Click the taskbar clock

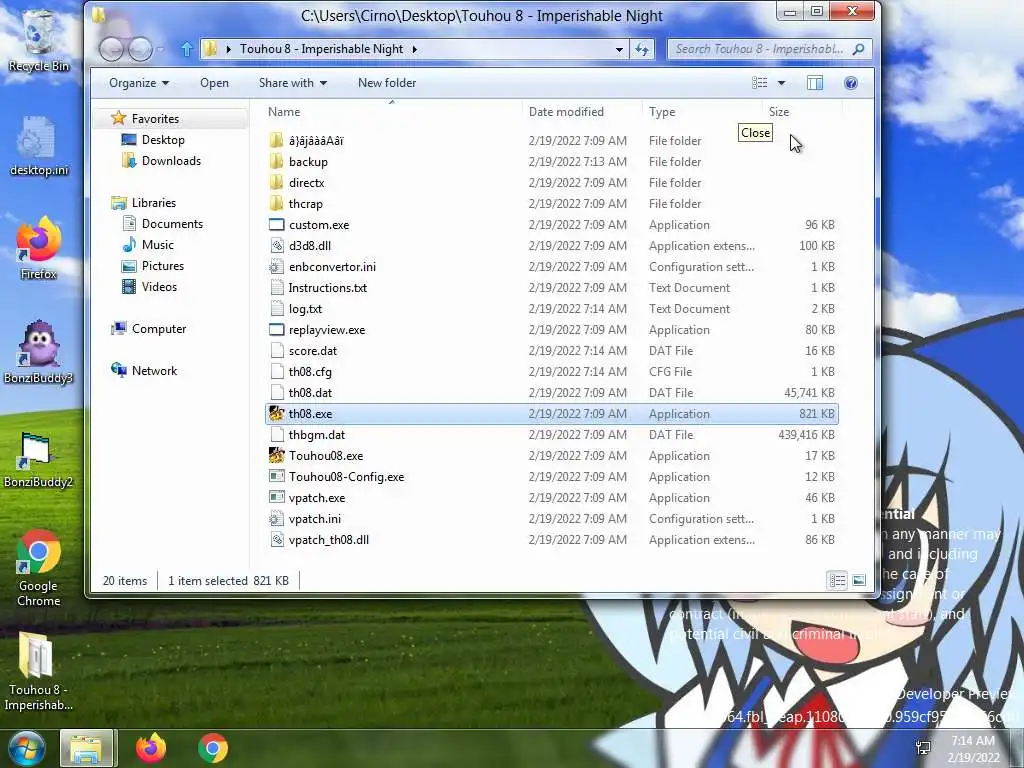973,748
